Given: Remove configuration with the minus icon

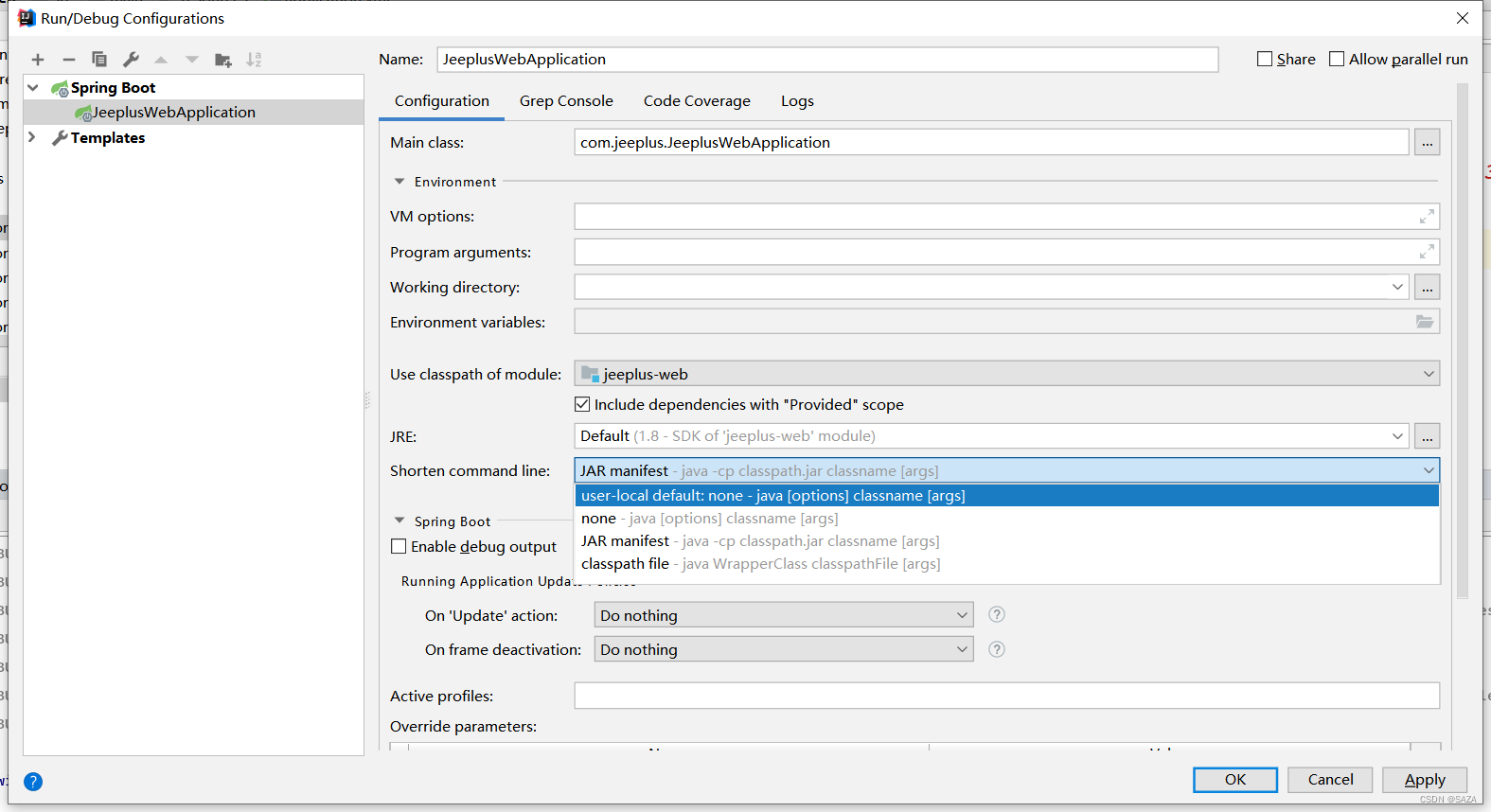Looking at the screenshot, I should coord(68,60).
